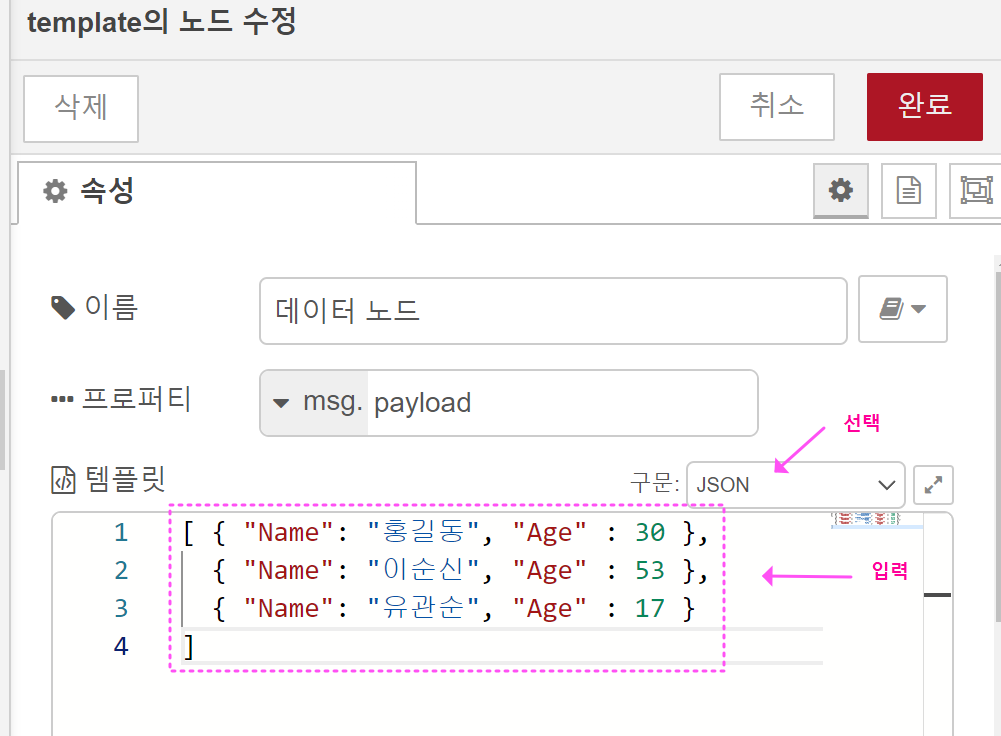This screenshot has height=736, width=1001.
Task: Click the age value 53 in line 2
Action: 650,570
